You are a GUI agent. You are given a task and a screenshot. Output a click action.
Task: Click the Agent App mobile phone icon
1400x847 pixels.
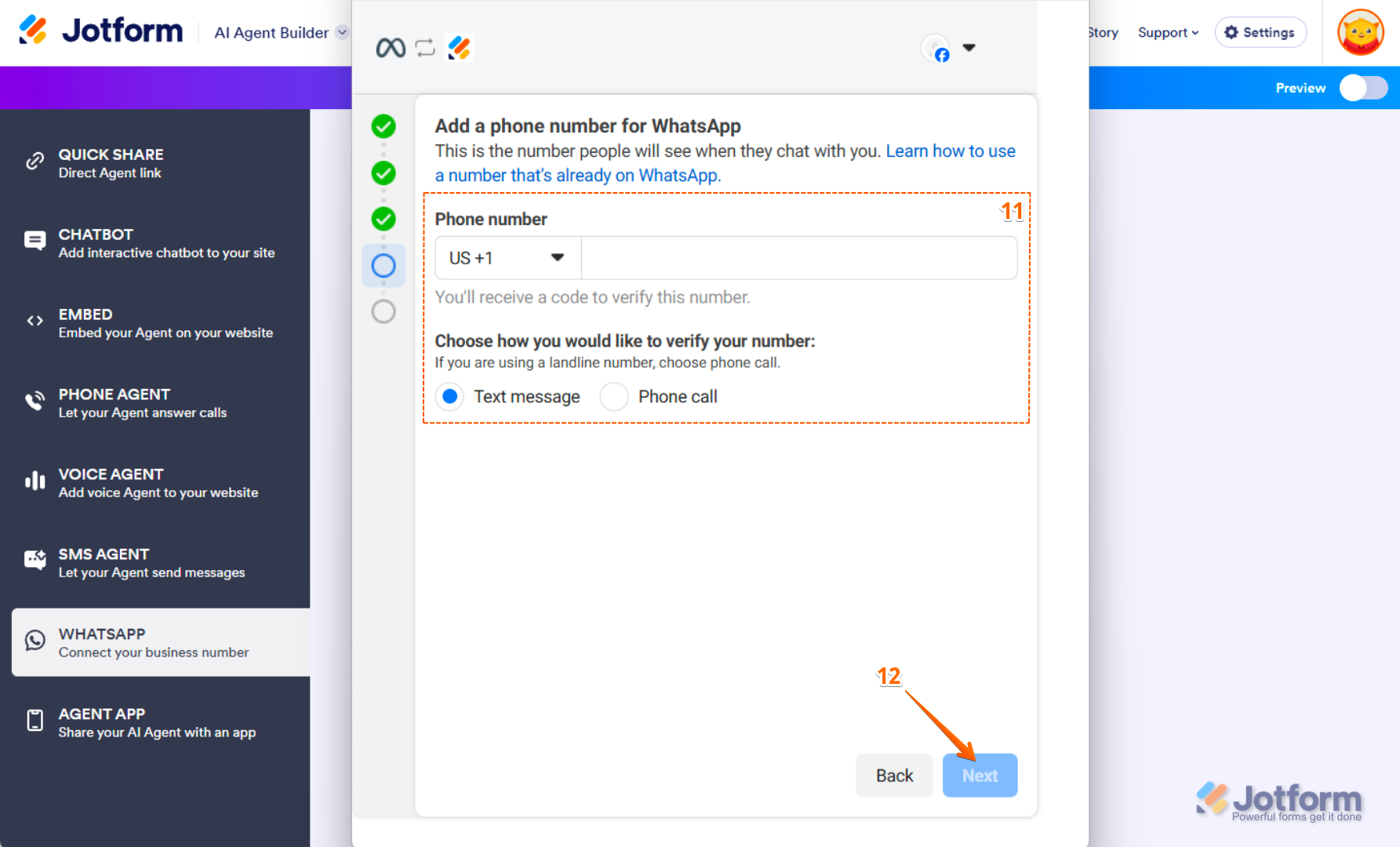tap(35, 720)
